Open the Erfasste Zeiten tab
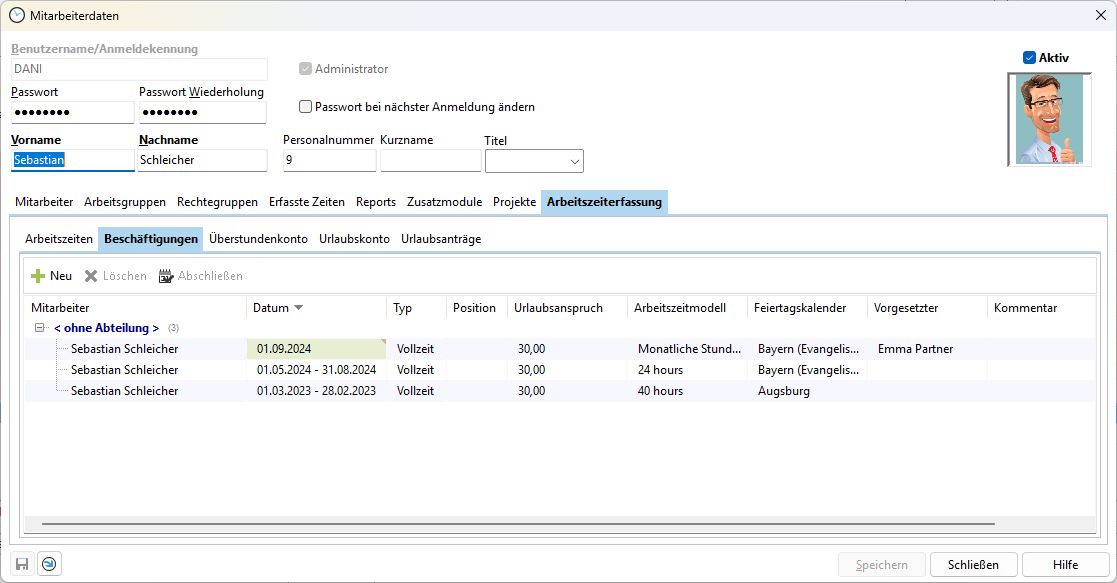Image resolution: width=1117 pixels, height=583 pixels. click(306, 202)
